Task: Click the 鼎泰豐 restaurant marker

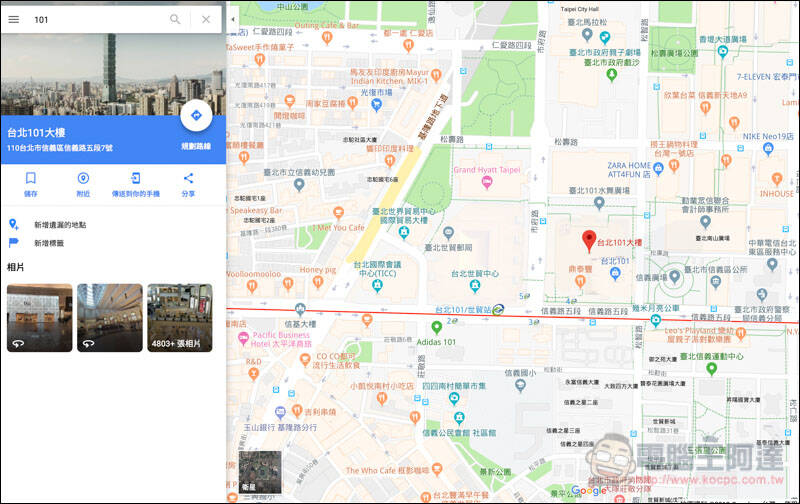Action: [580, 281]
